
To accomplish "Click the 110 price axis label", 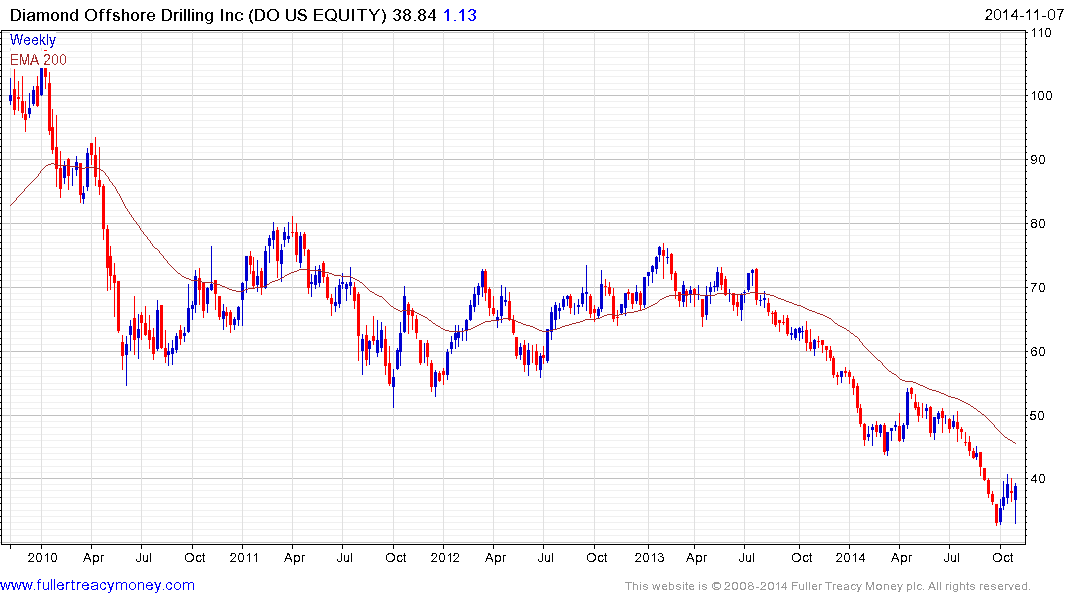I will 1041,33.
